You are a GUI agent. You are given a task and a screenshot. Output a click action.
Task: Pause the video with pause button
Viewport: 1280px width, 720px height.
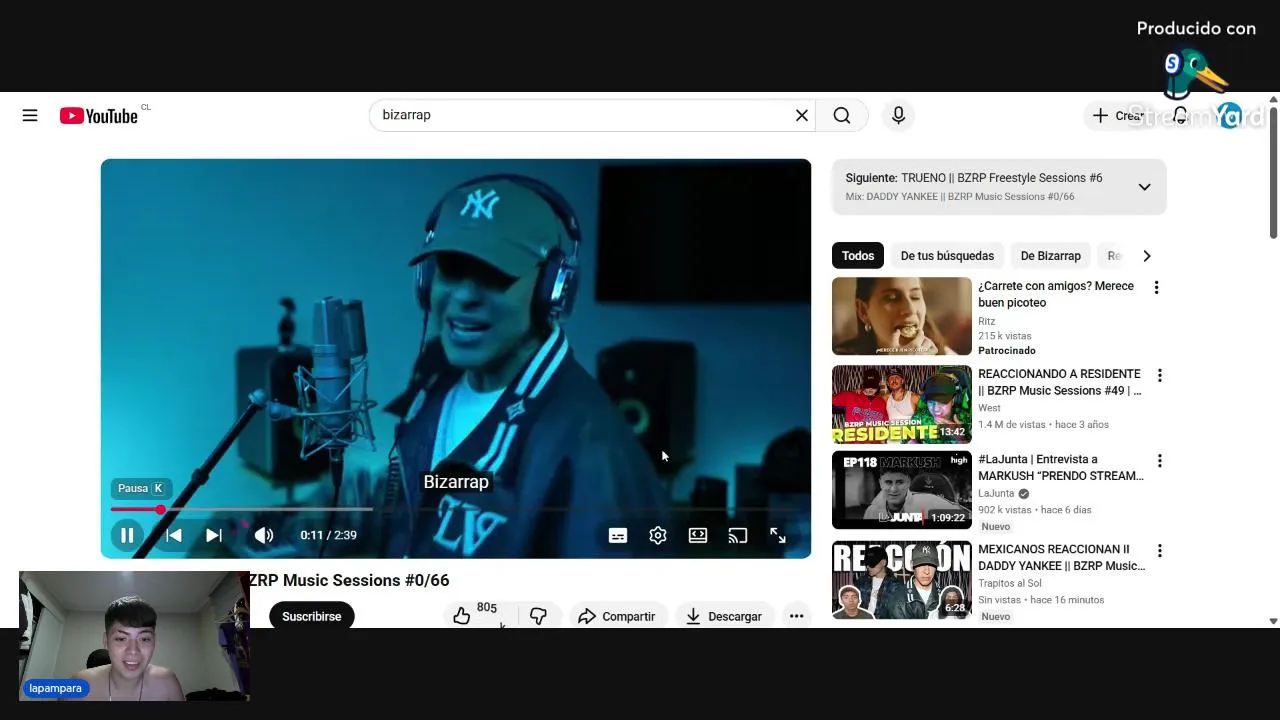[x=127, y=535]
